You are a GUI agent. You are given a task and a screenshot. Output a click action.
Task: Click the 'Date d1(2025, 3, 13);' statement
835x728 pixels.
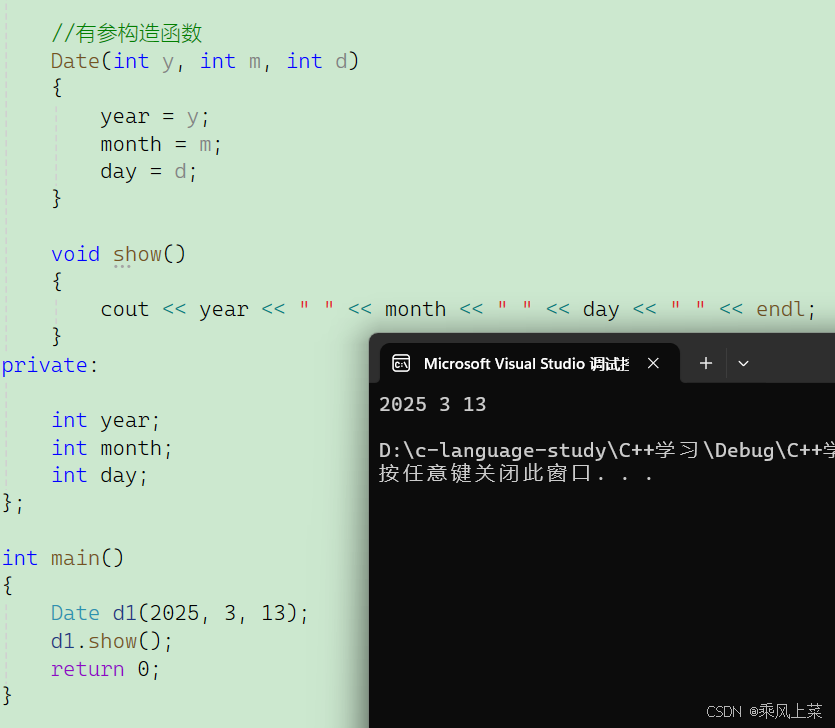click(179, 613)
